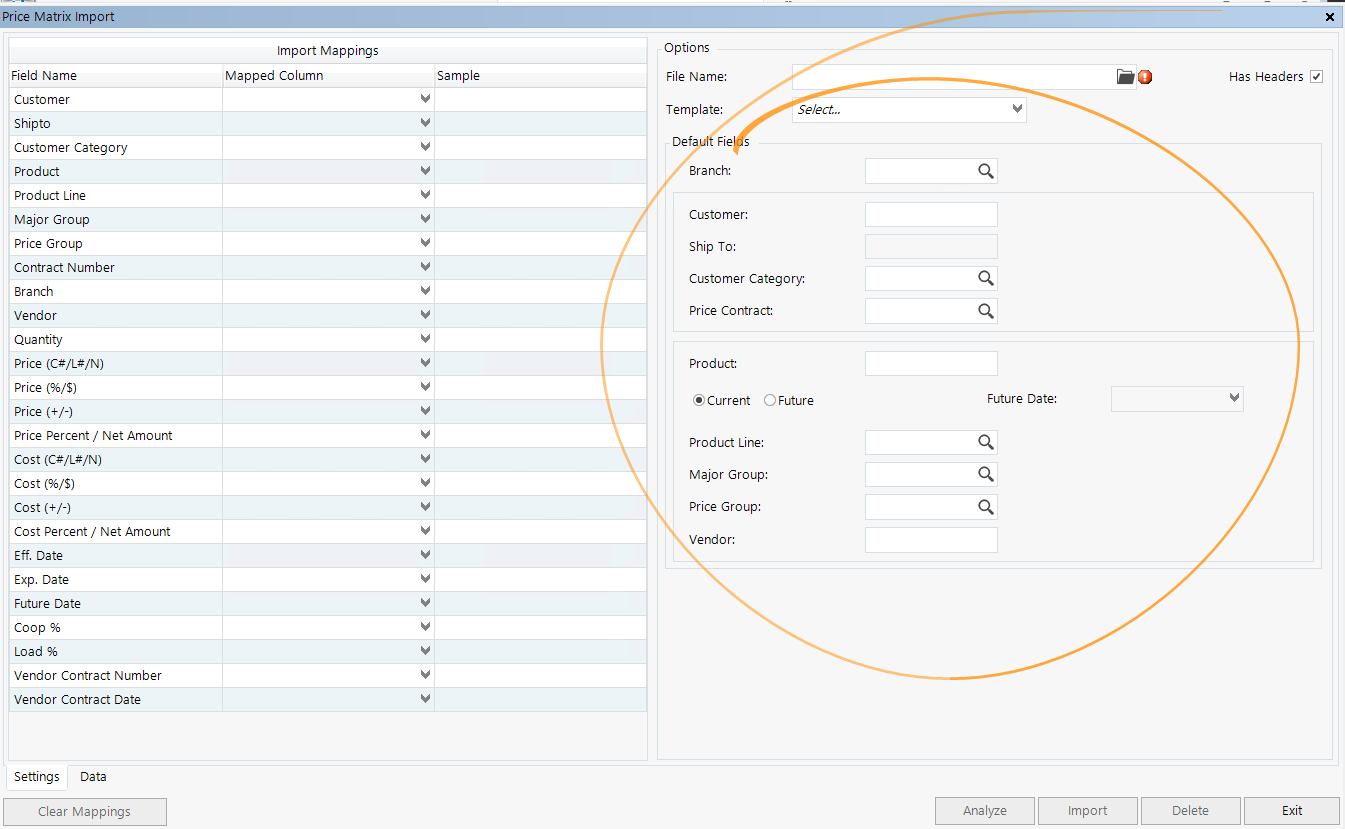The image size is (1345, 829).
Task: Select the Settings tab
Action: 36,776
